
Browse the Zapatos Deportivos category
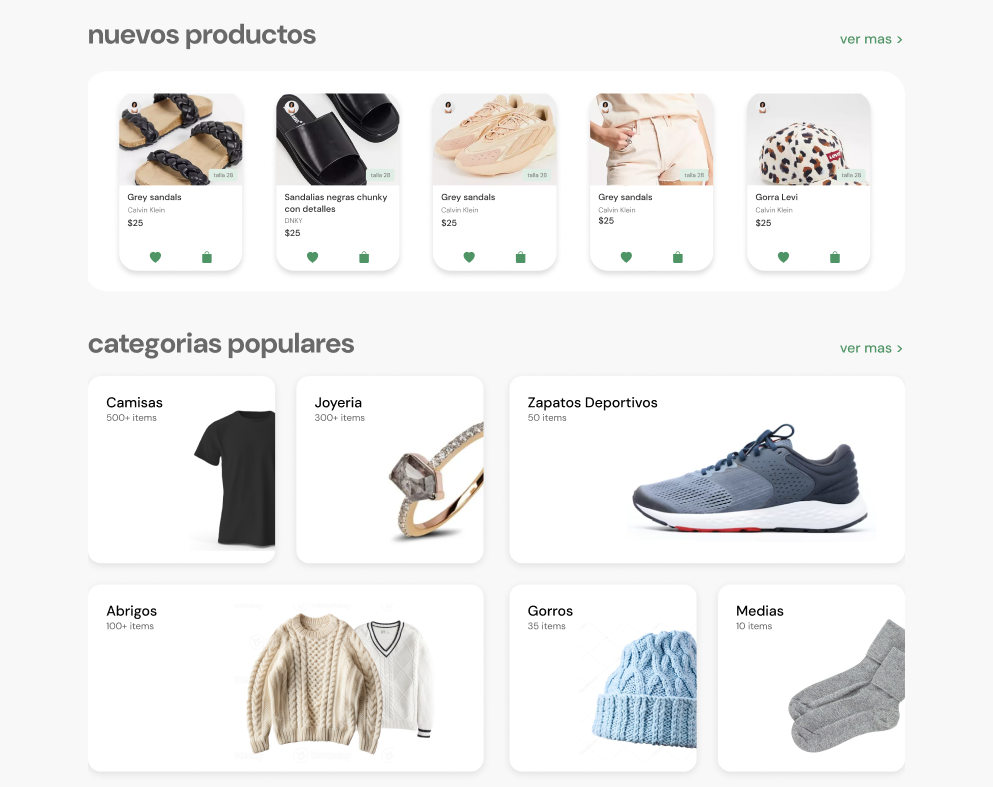tap(706, 469)
